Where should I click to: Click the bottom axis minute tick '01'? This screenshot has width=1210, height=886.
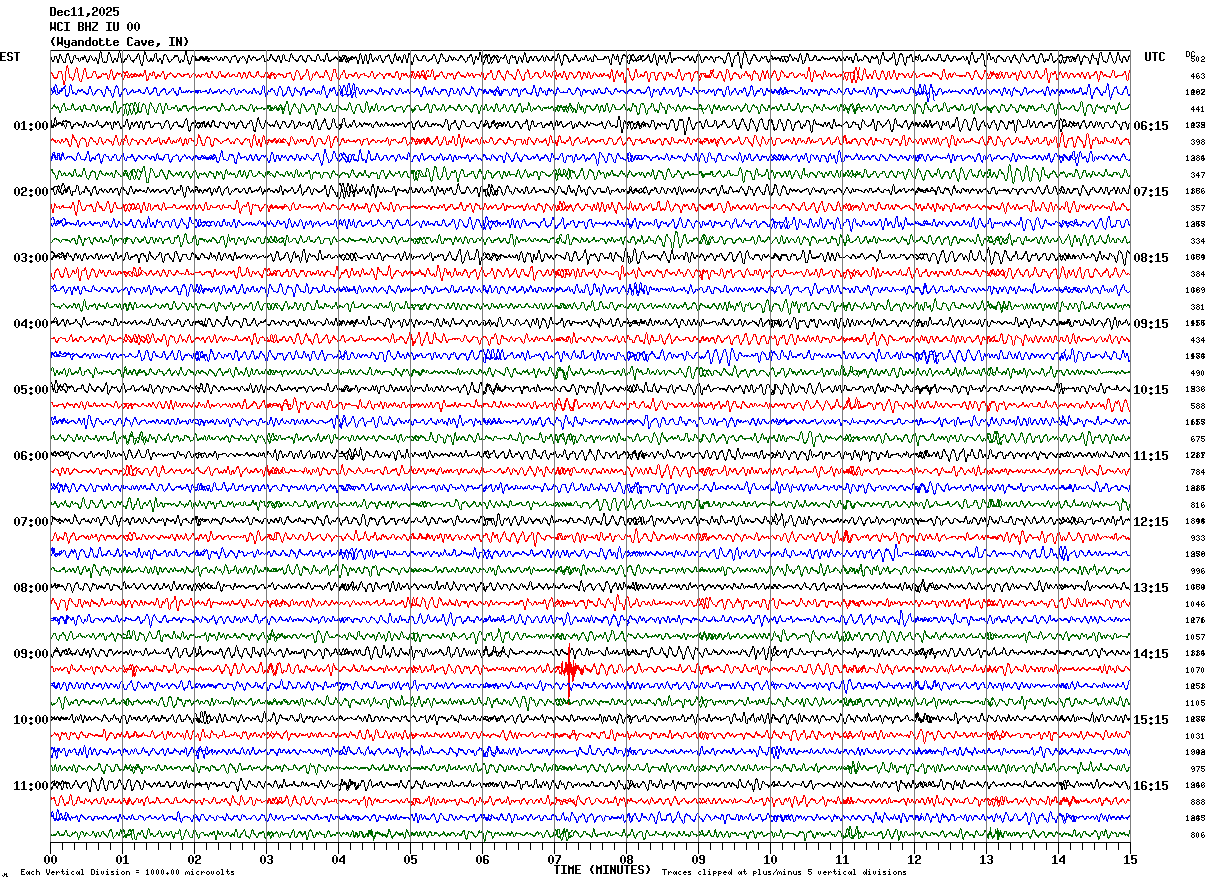tap(122, 859)
